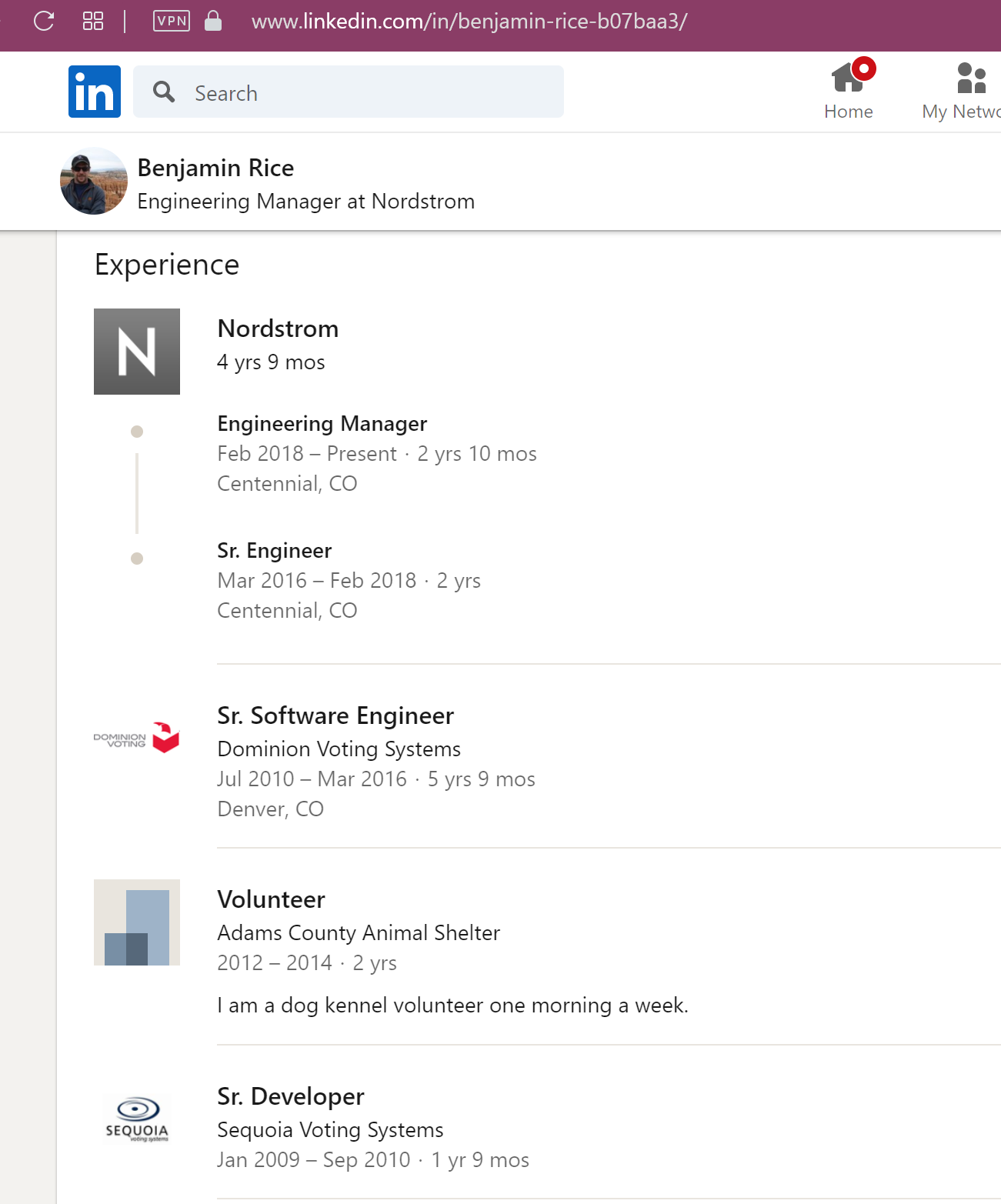
Task: Click the dog kennel volunteer description
Action: click(453, 1005)
